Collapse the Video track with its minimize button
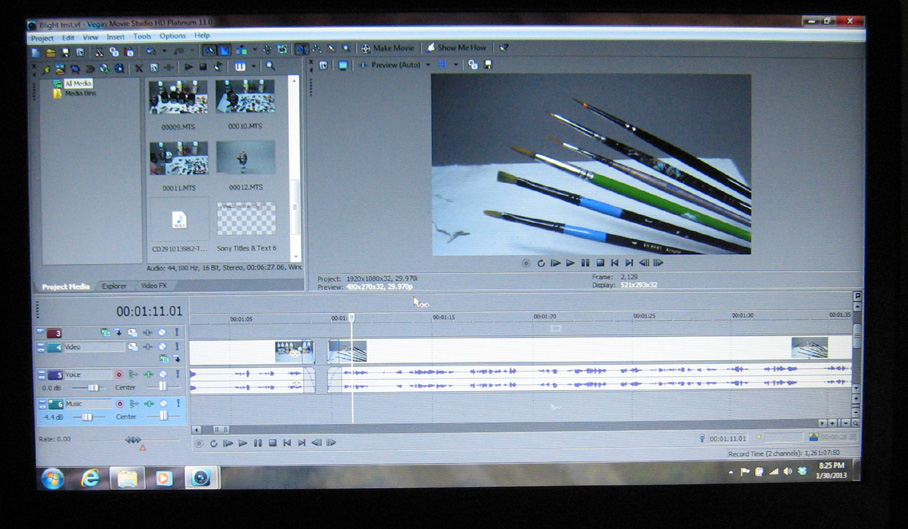Screen dimensions: 908x529 [x=41, y=347]
